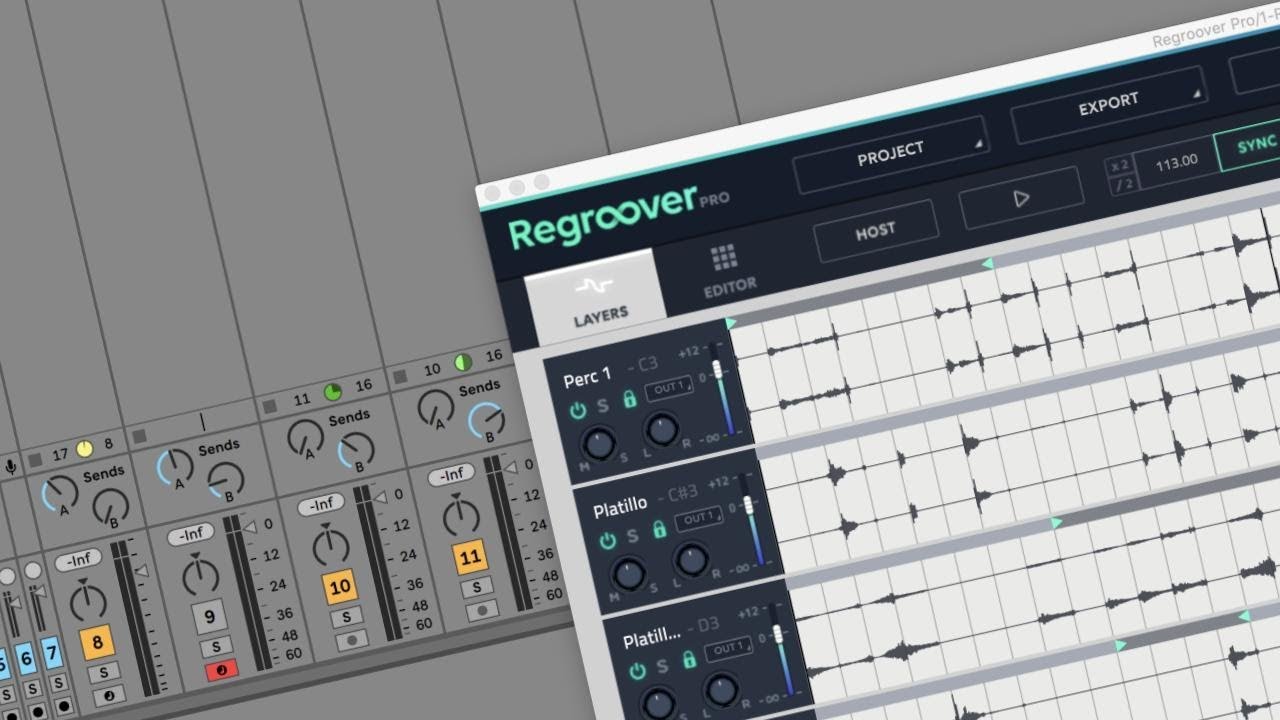Open OUT 1 dropdown on Platillo layer
The image size is (1280, 720).
click(698, 518)
